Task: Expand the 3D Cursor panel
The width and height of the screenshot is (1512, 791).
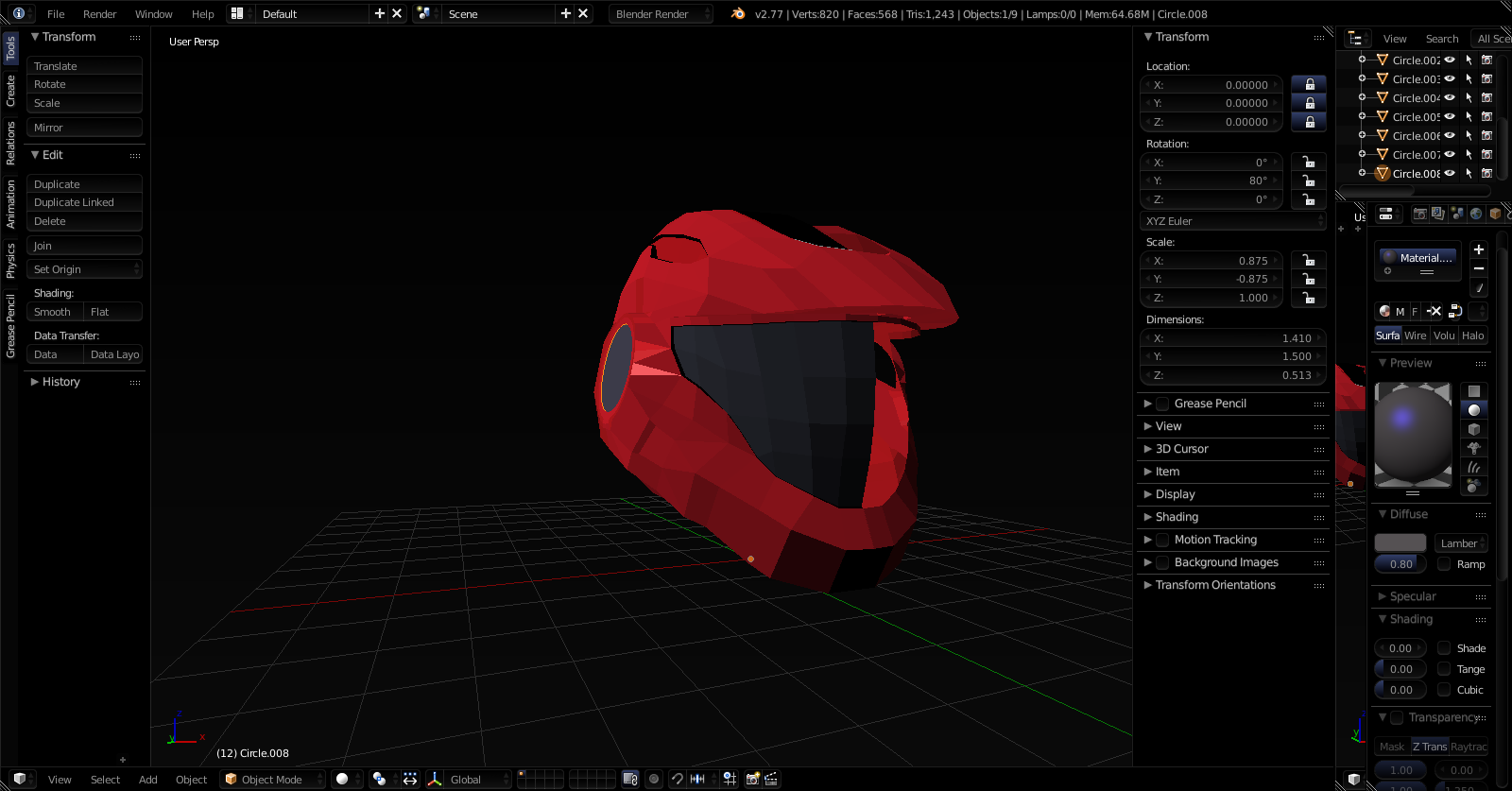Action: click(1181, 449)
